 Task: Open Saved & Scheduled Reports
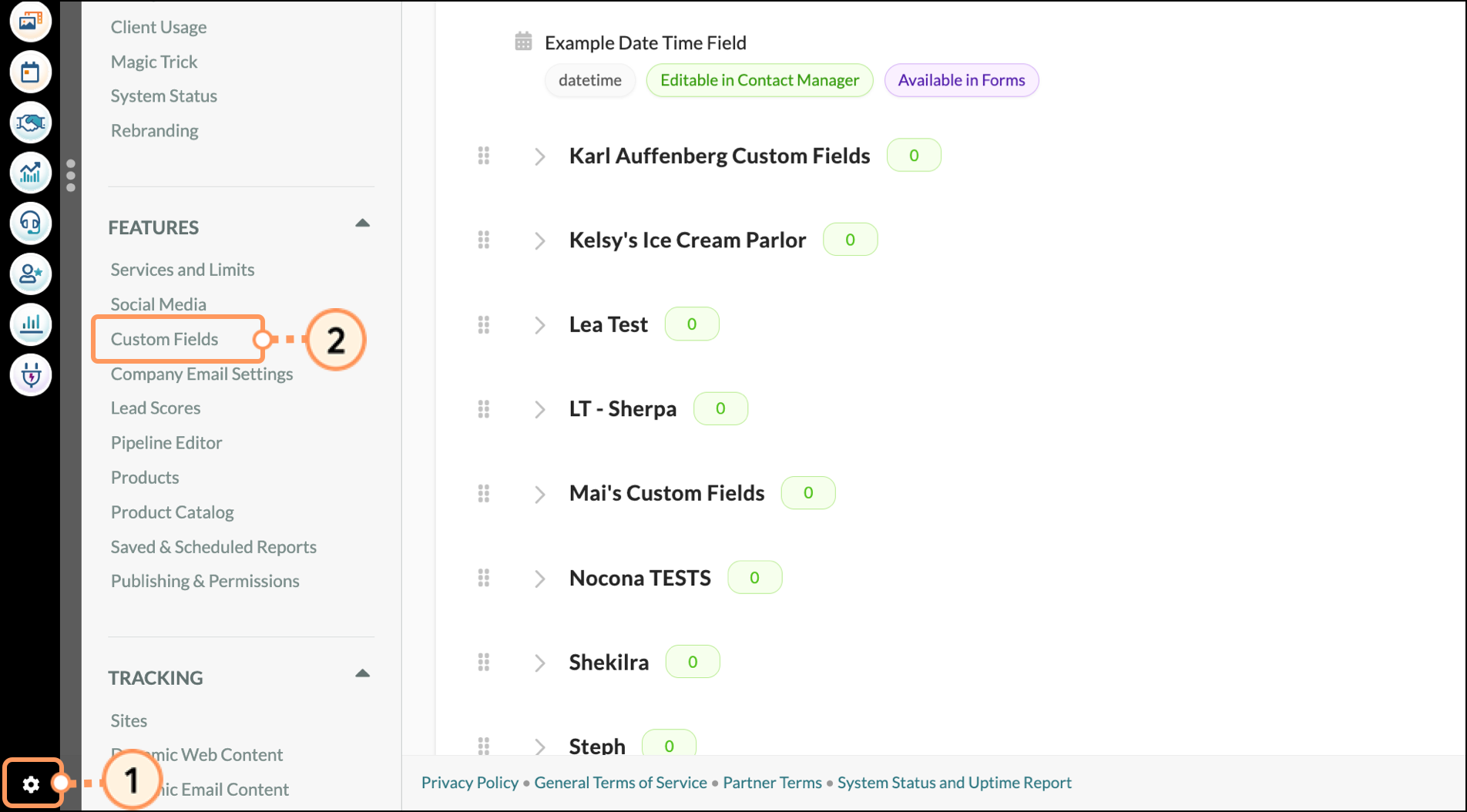pyautogui.click(x=213, y=547)
